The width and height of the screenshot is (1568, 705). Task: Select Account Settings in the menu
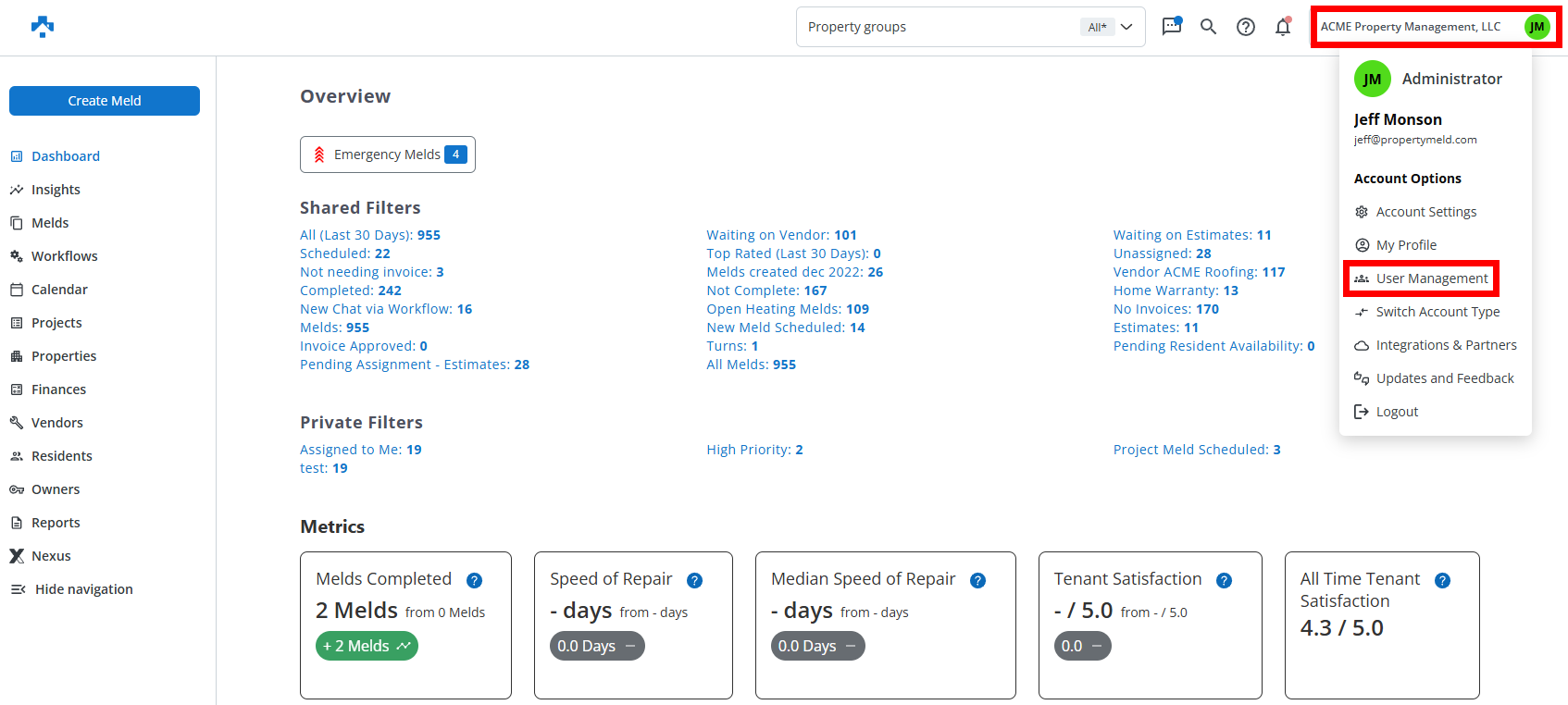point(1425,212)
